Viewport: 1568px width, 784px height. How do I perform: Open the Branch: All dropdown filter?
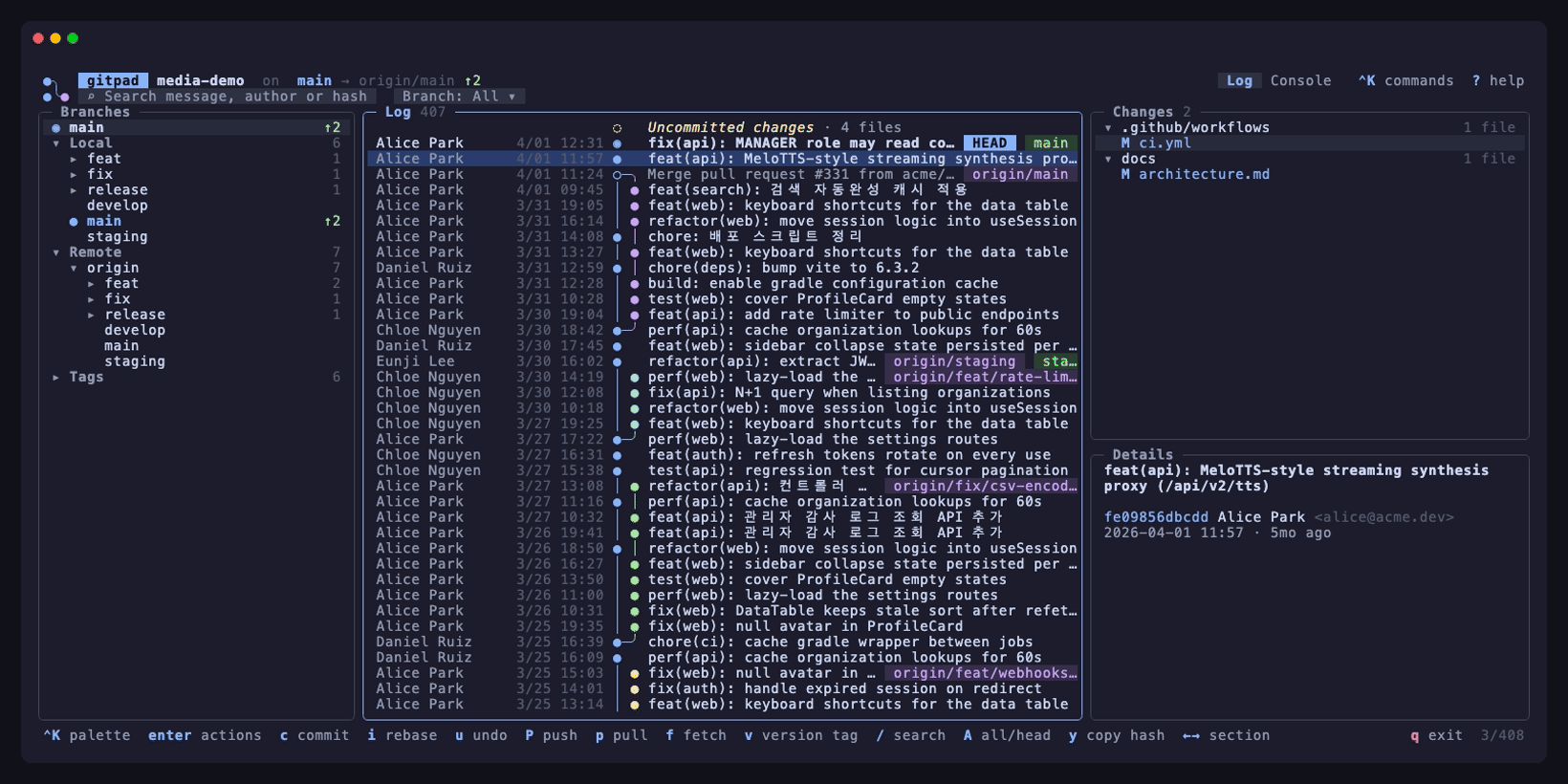coord(459,97)
